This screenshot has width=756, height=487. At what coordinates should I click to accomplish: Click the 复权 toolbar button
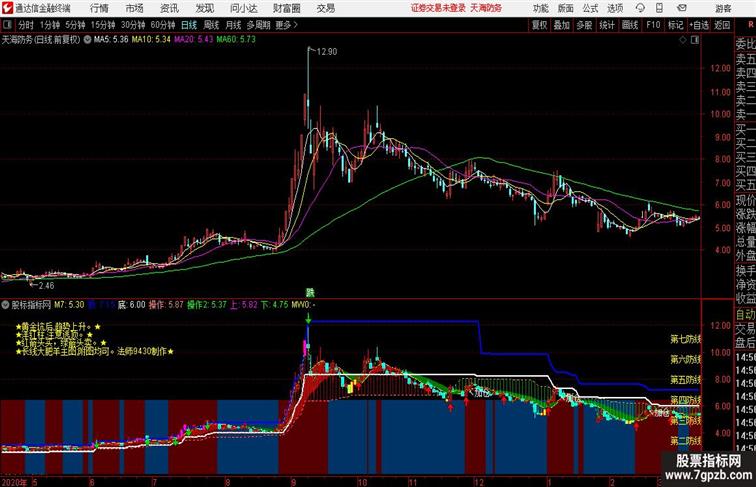(x=539, y=25)
